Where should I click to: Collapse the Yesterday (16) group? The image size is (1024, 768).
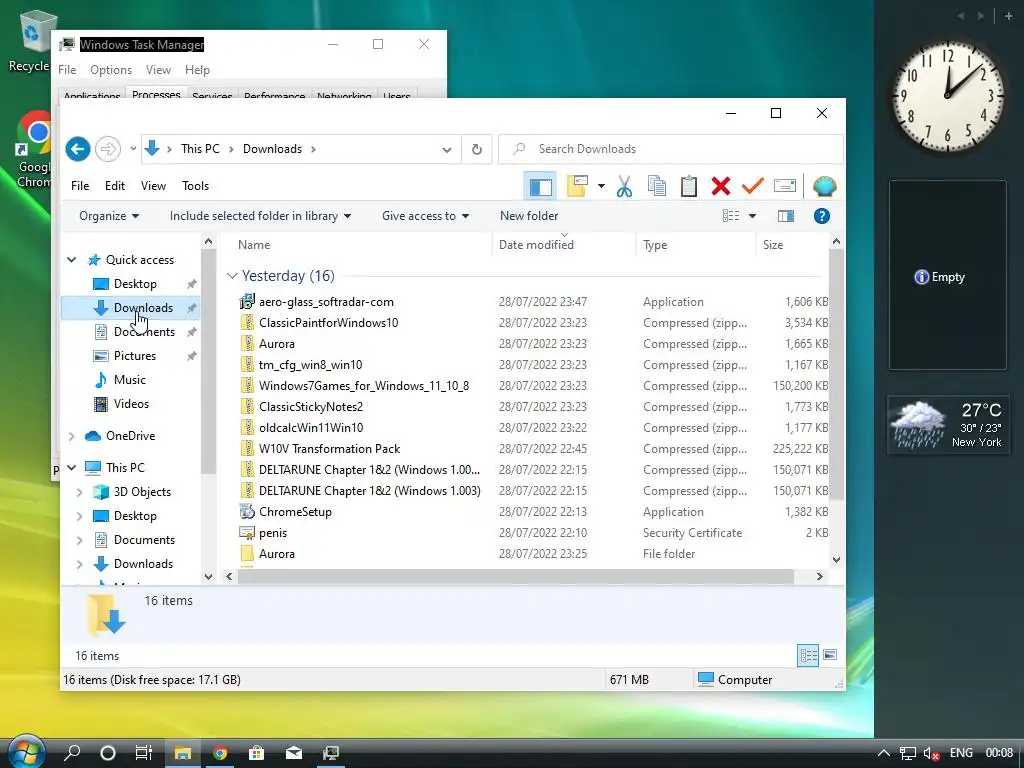point(232,276)
